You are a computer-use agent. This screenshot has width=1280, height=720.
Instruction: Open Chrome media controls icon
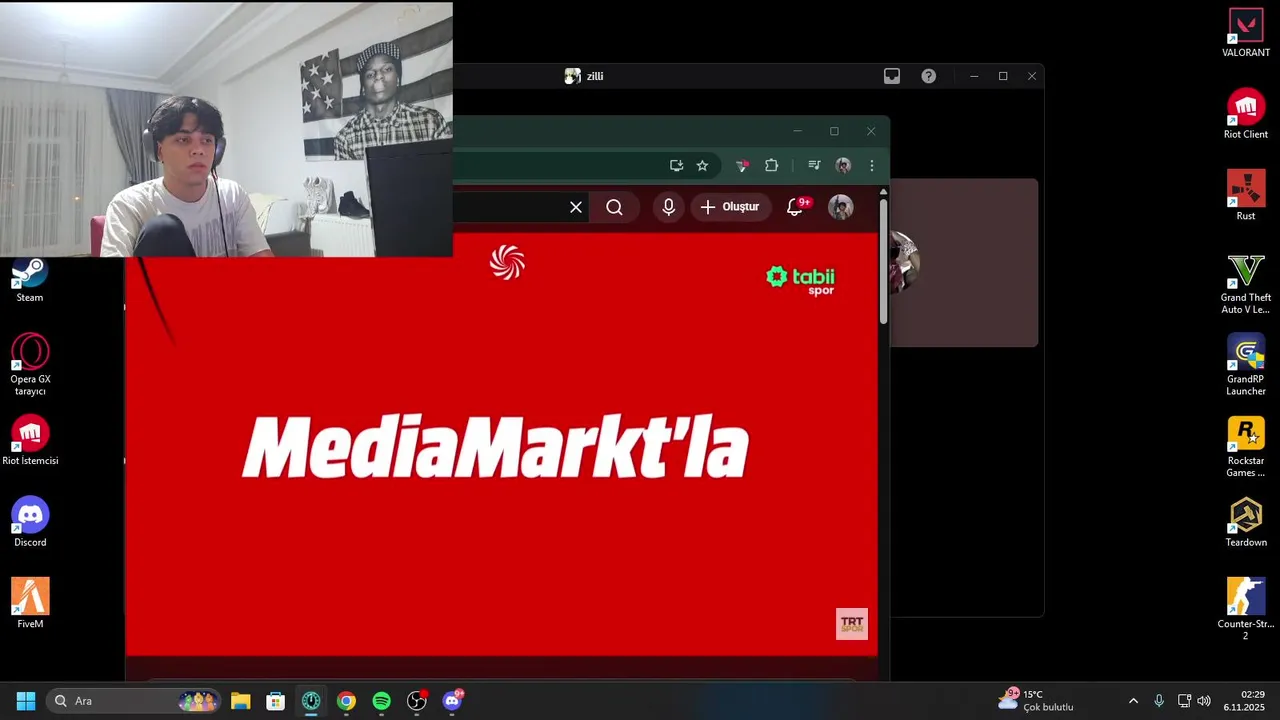[814, 166]
